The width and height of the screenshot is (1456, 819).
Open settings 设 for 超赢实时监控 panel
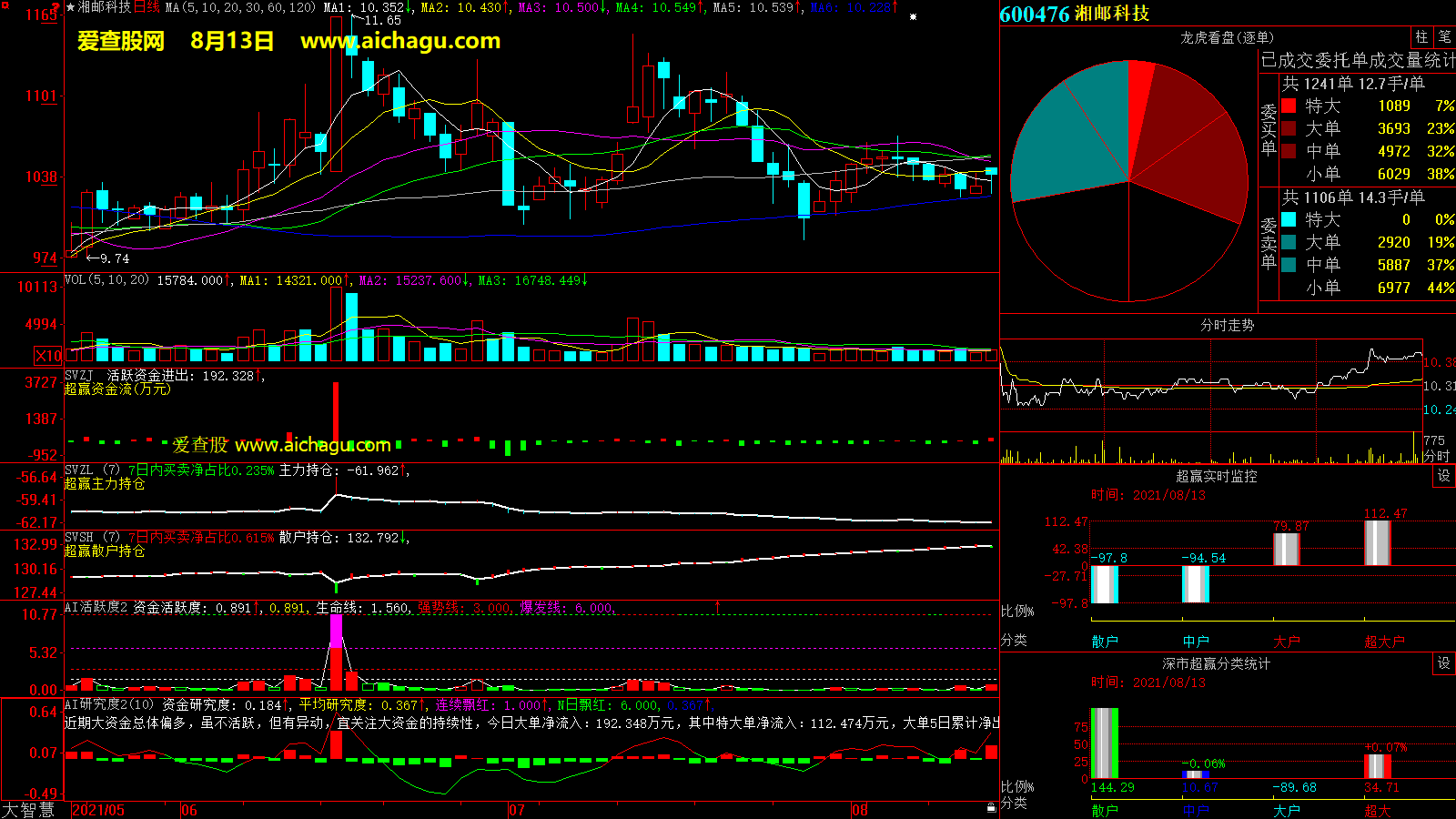[x=1443, y=476]
